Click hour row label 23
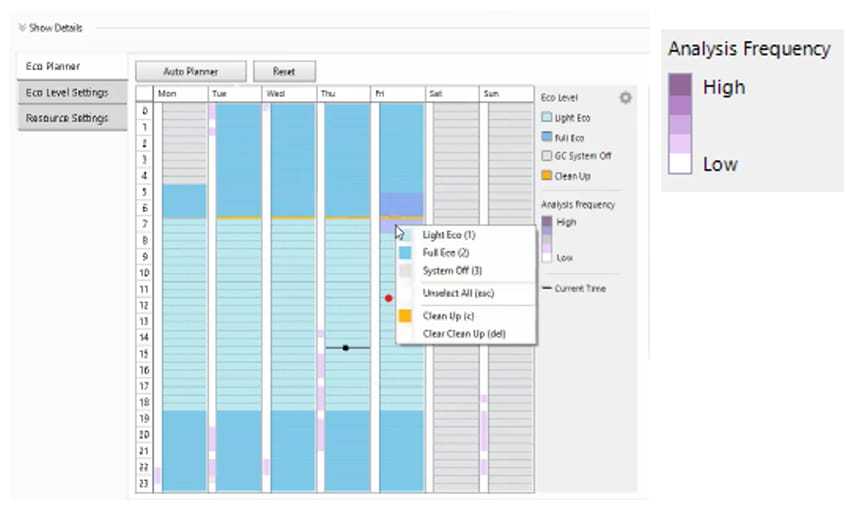The image size is (849, 507). (x=145, y=483)
